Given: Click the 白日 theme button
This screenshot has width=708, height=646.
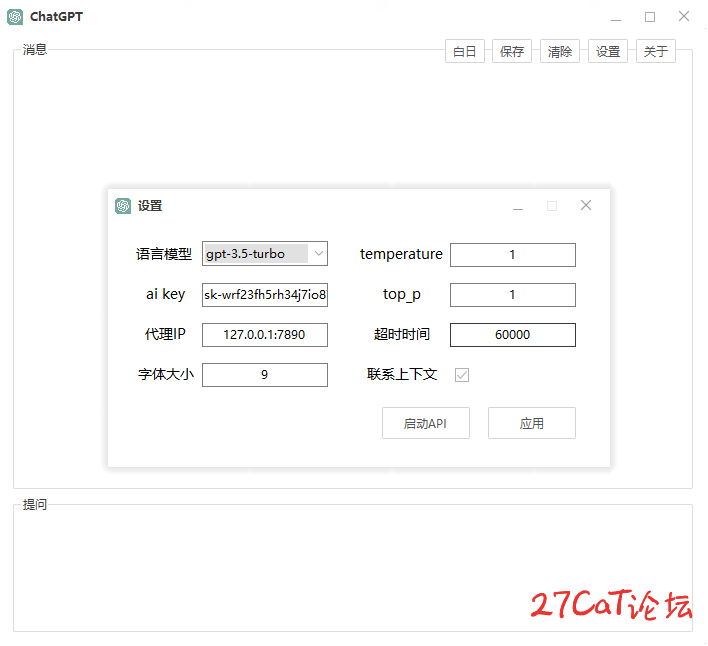Looking at the screenshot, I should [465, 51].
